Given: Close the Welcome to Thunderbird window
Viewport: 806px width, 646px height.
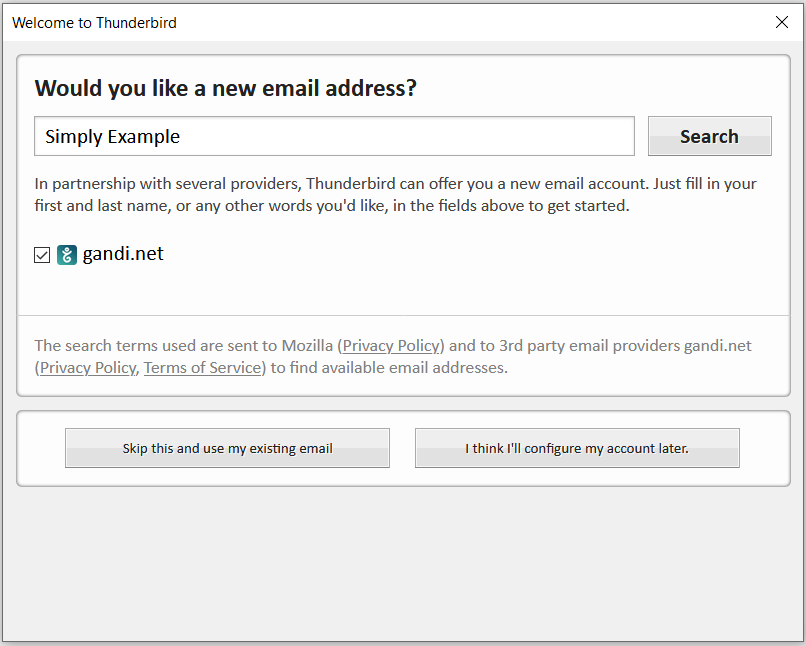Looking at the screenshot, I should 782,22.
